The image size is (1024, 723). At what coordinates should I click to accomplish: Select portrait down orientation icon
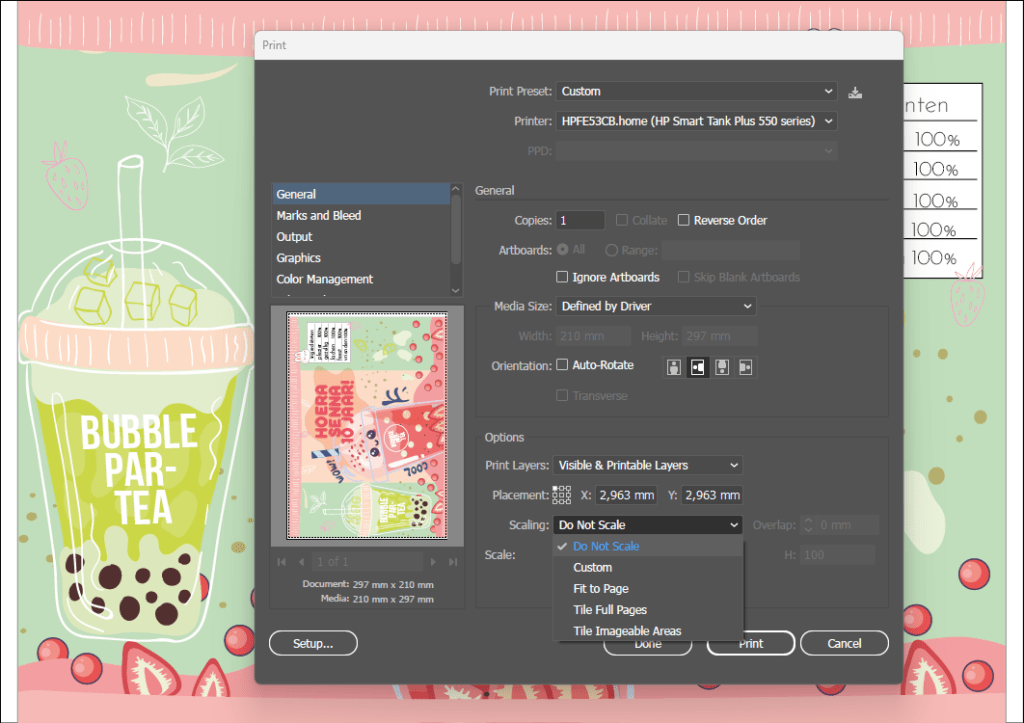(x=721, y=367)
